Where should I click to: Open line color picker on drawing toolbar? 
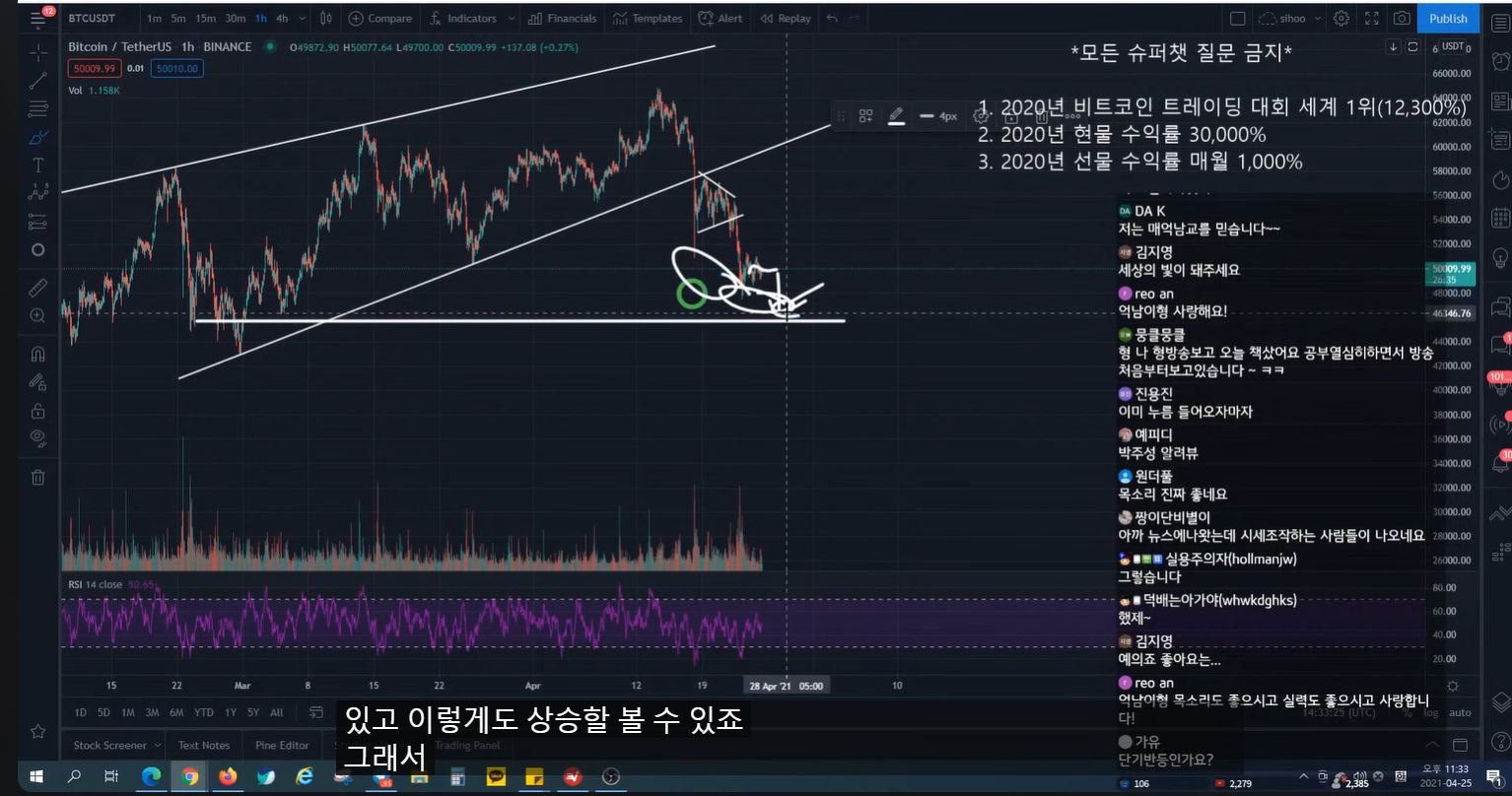pyautogui.click(x=896, y=116)
